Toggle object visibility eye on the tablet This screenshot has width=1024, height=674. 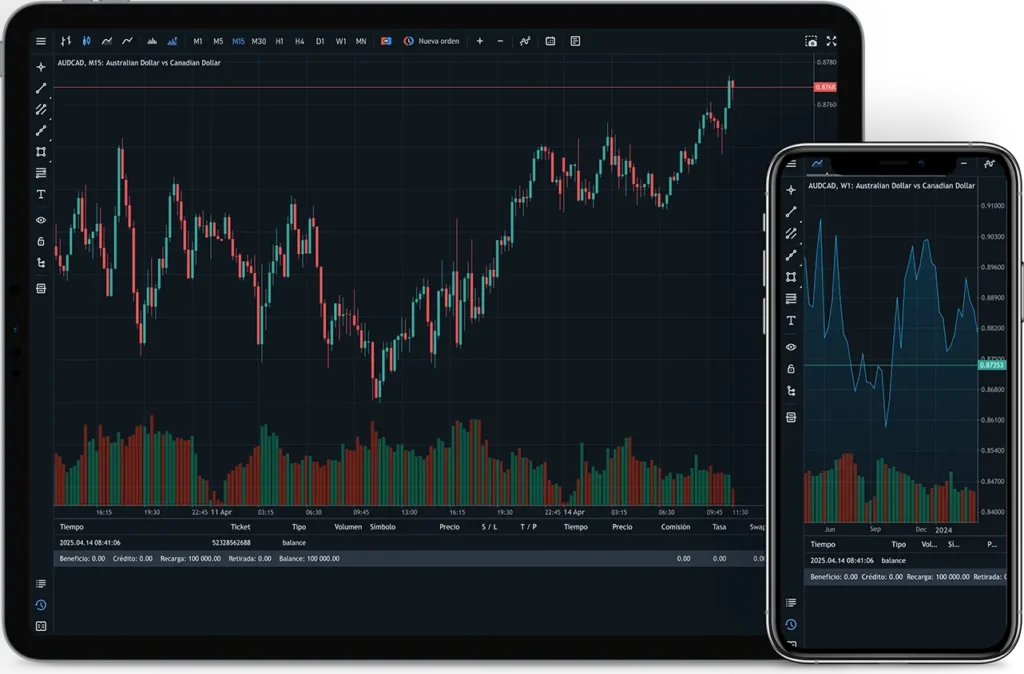click(x=40, y=220)
